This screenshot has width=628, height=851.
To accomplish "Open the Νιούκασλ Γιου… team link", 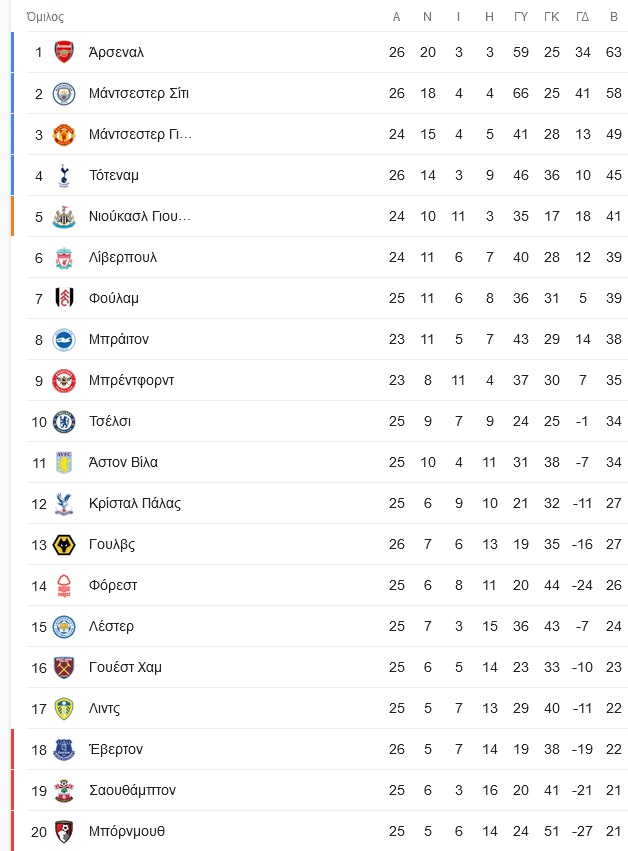I will click(139, 216).
